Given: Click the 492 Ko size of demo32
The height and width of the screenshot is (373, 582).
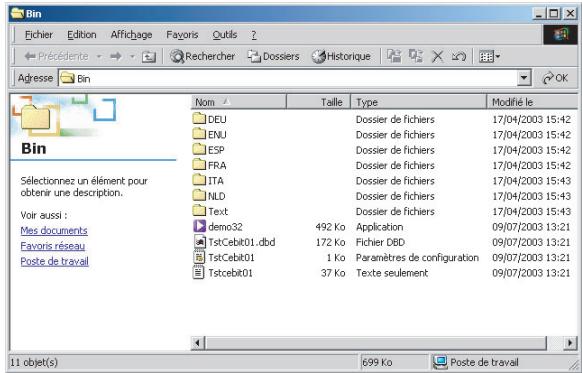Looking at the screenshot, I should 330,227.
